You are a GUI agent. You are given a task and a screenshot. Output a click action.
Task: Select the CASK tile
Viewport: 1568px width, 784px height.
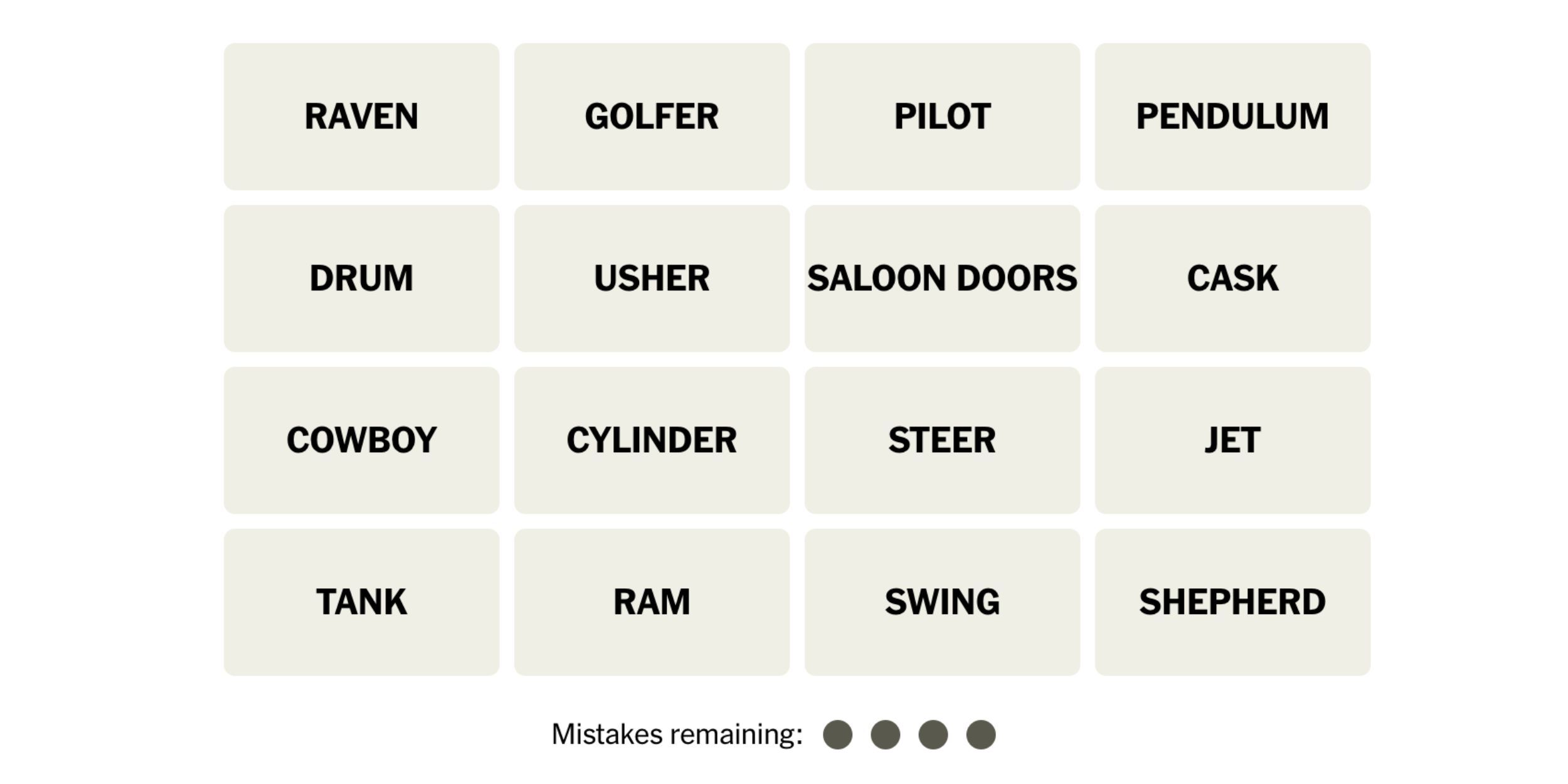[1232, 277]
